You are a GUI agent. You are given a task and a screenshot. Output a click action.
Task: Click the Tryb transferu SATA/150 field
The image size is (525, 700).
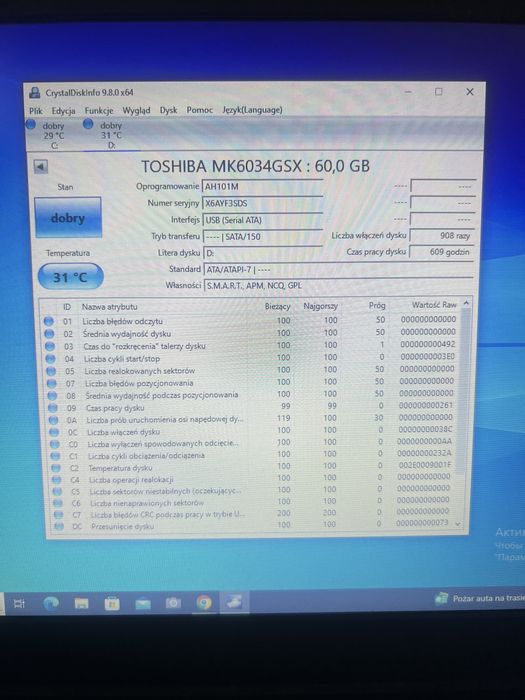[262, 236]
